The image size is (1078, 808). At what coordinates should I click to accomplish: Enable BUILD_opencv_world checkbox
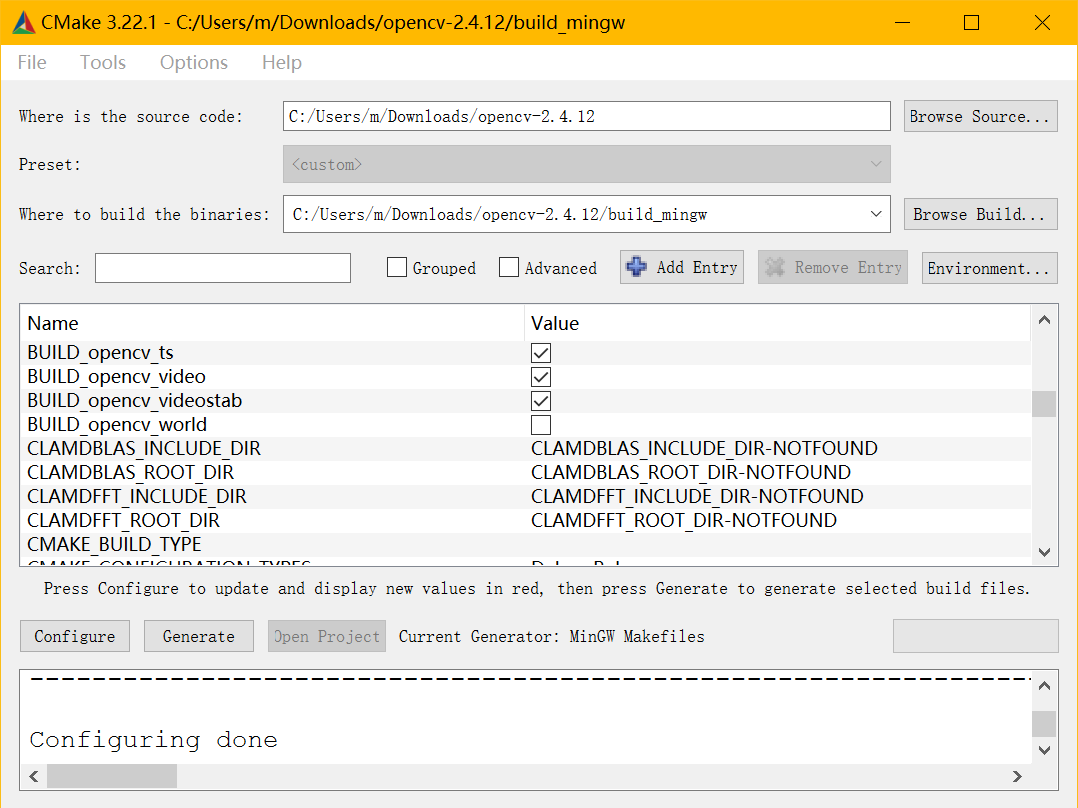[541, 425]
